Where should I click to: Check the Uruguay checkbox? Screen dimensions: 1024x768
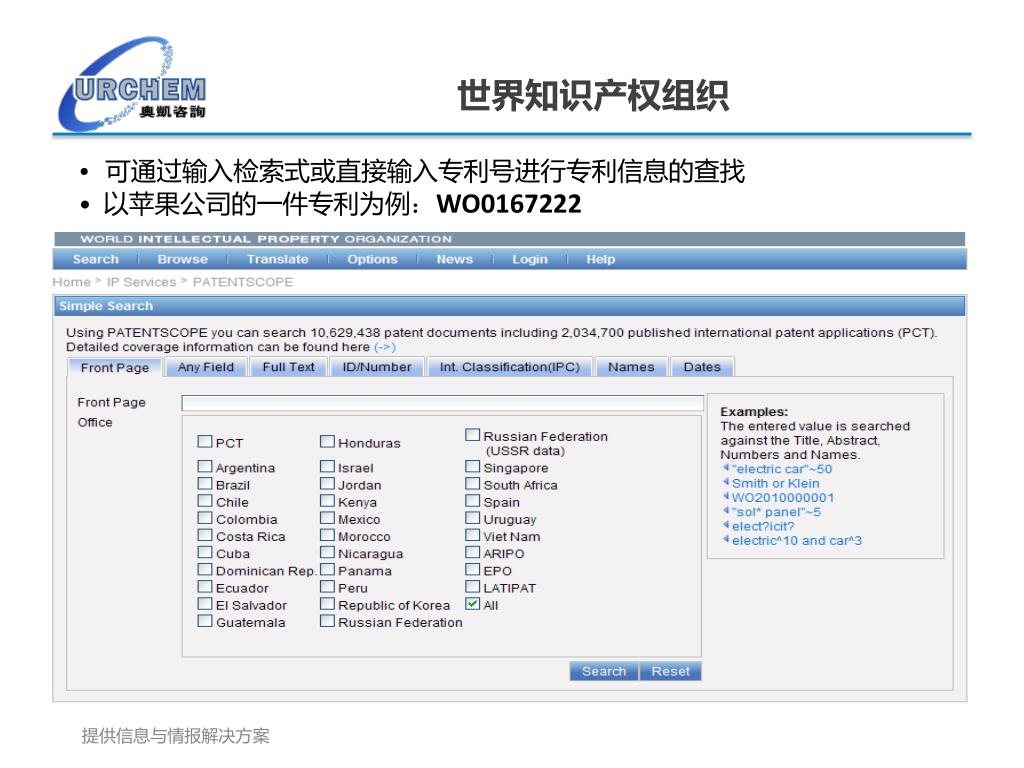[x=473, y=518]
